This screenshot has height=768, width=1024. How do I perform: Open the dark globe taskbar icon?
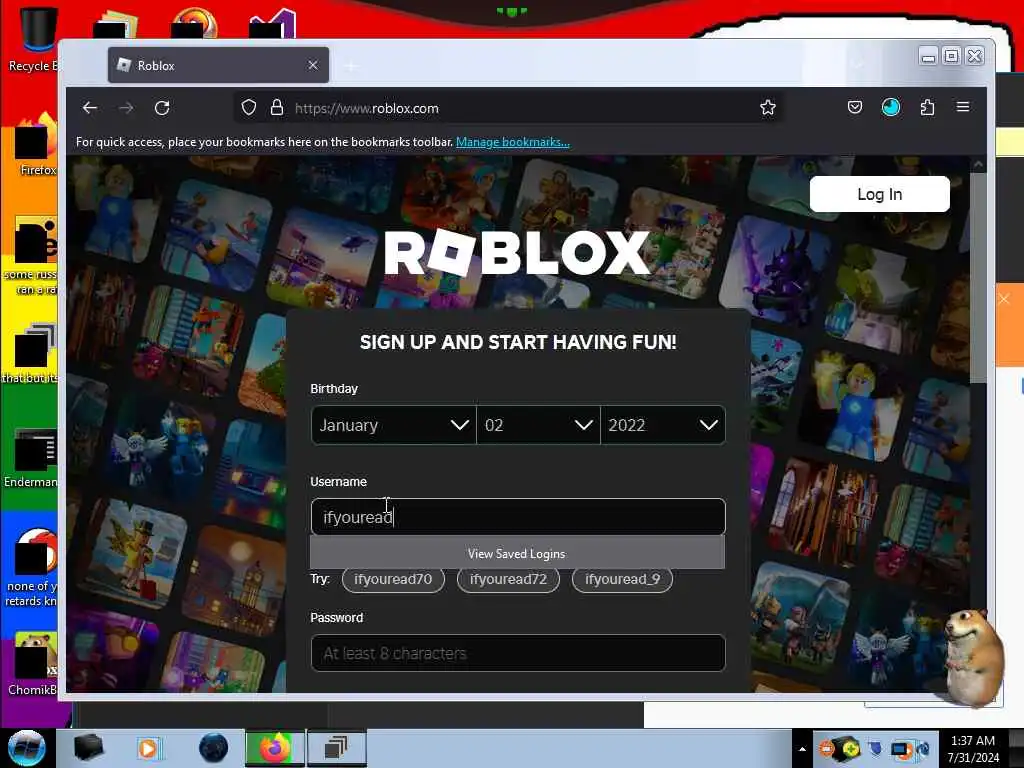click(214, 748)
